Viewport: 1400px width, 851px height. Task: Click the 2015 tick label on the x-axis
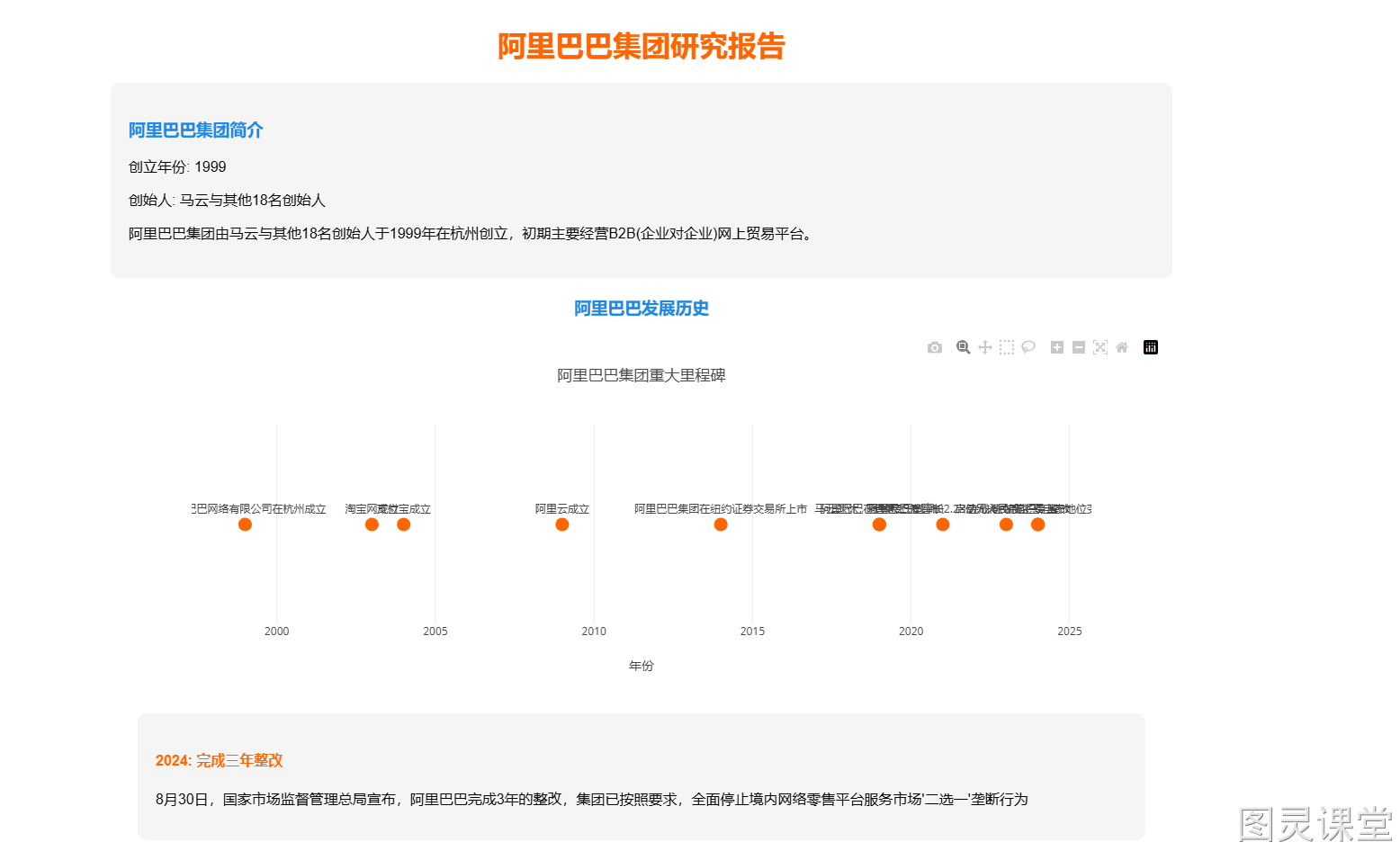(752, 632)
